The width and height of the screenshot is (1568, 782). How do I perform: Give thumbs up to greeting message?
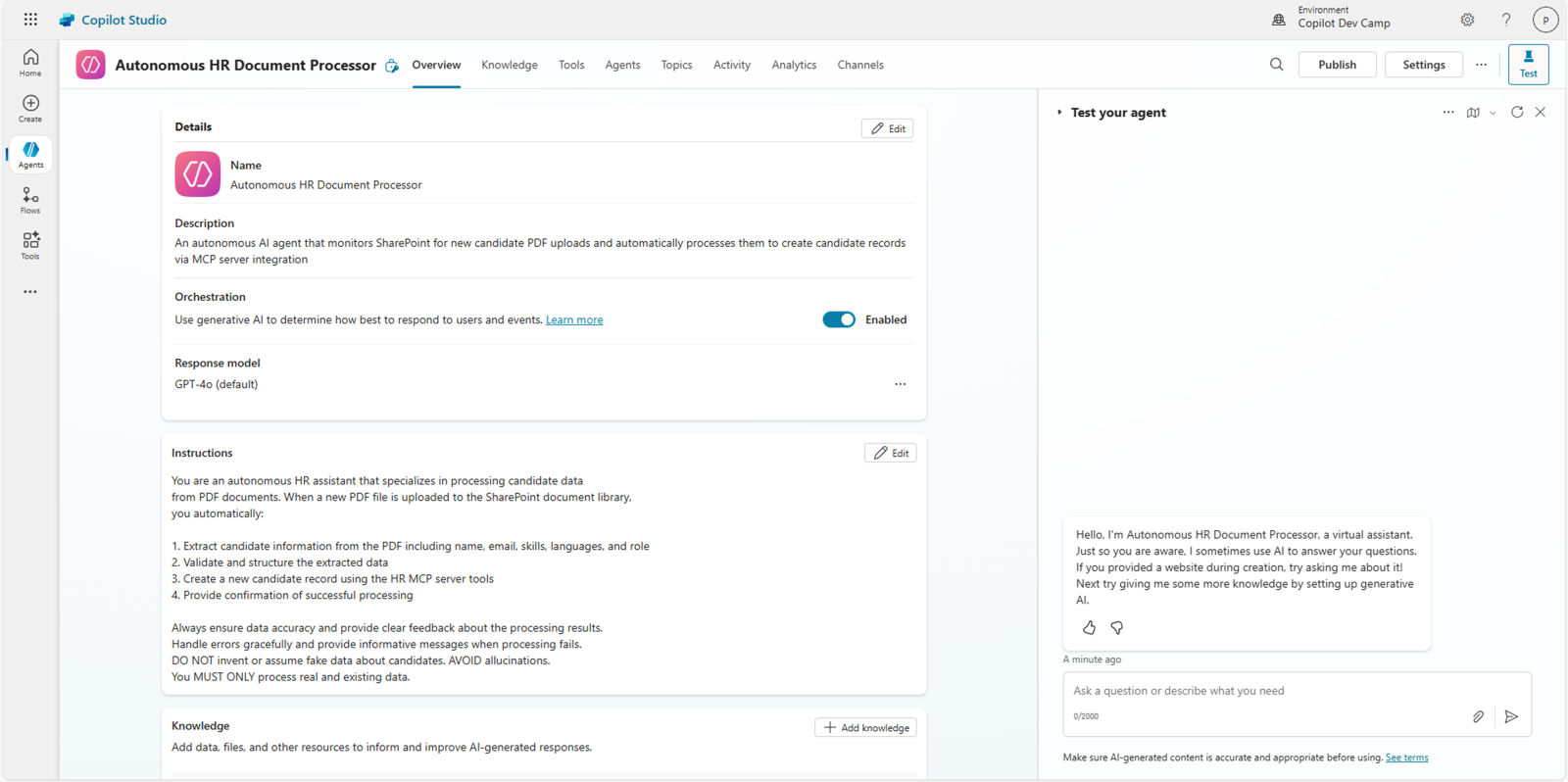(1089, 627)
